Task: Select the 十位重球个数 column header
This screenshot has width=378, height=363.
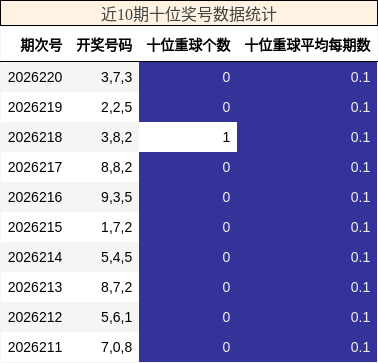Action: (x=188, y=45)
